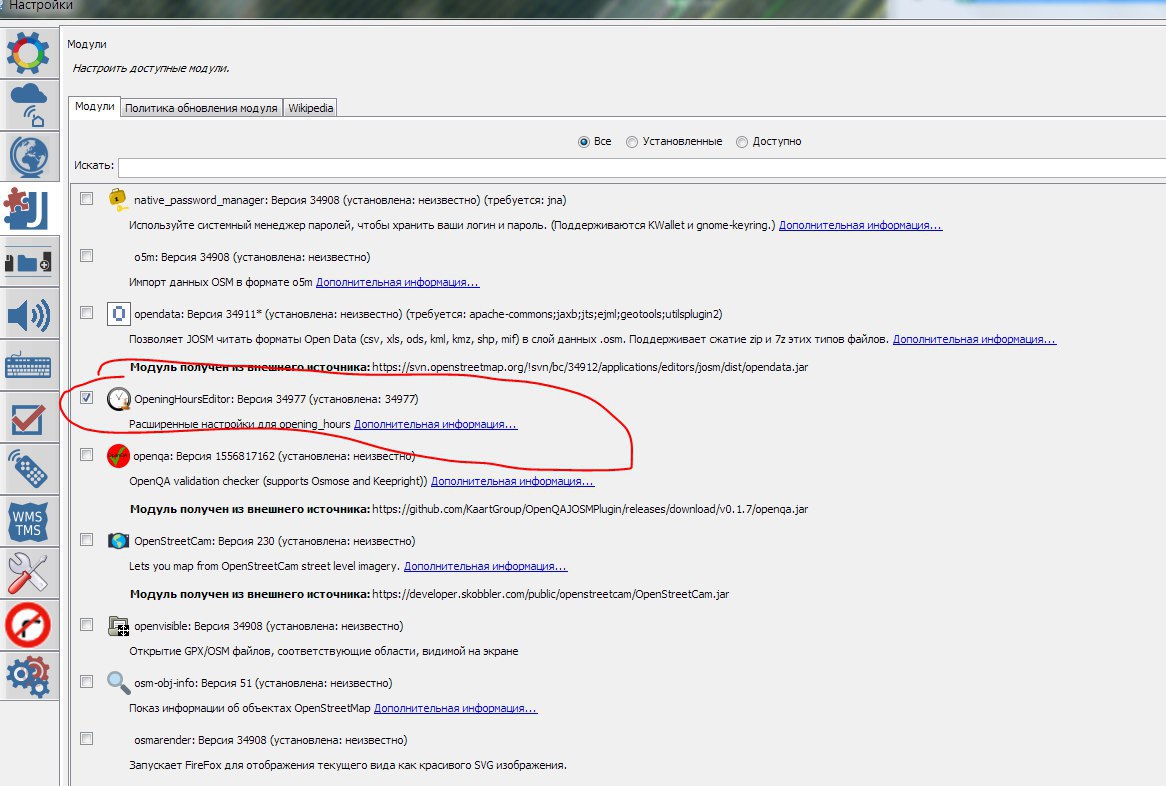This screenshot has height=786, width=1166.
Task: Open more info link for osm-obj-info
Action: [x=456, y=709]
